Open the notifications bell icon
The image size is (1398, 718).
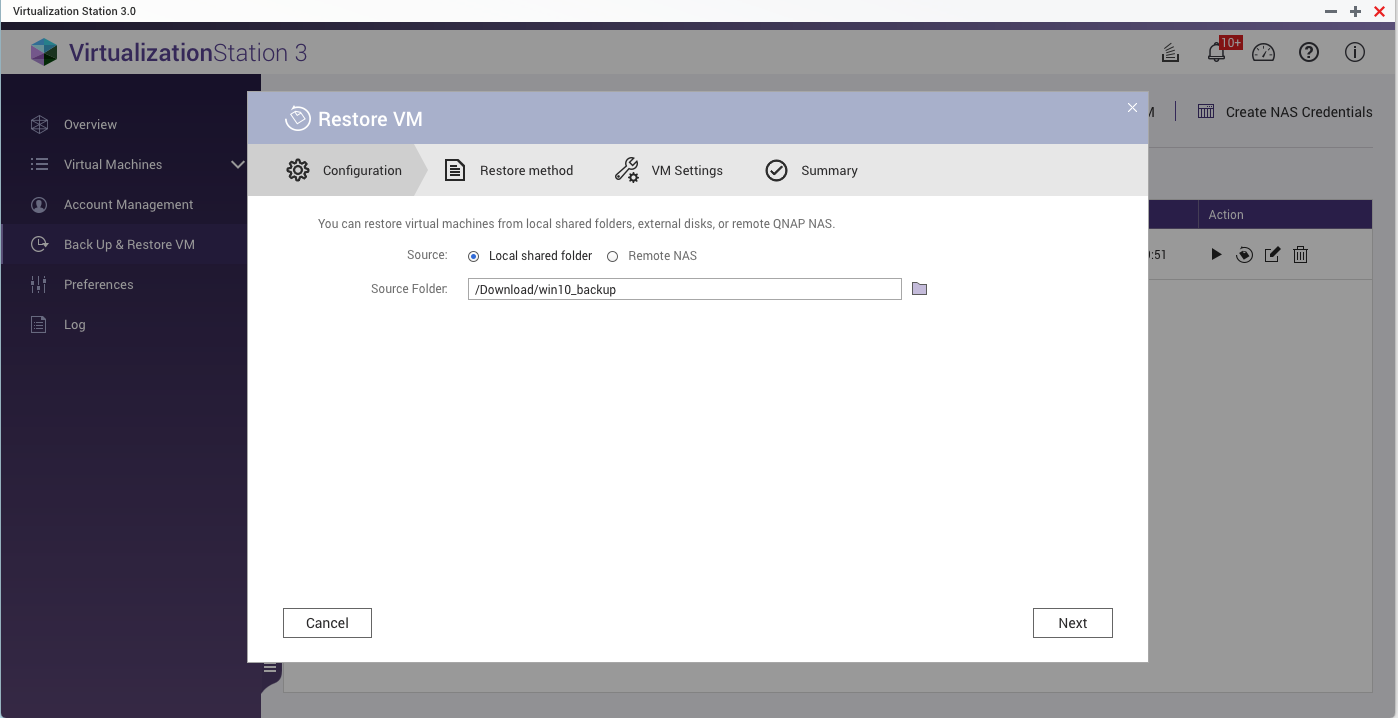coord(1216,53)
